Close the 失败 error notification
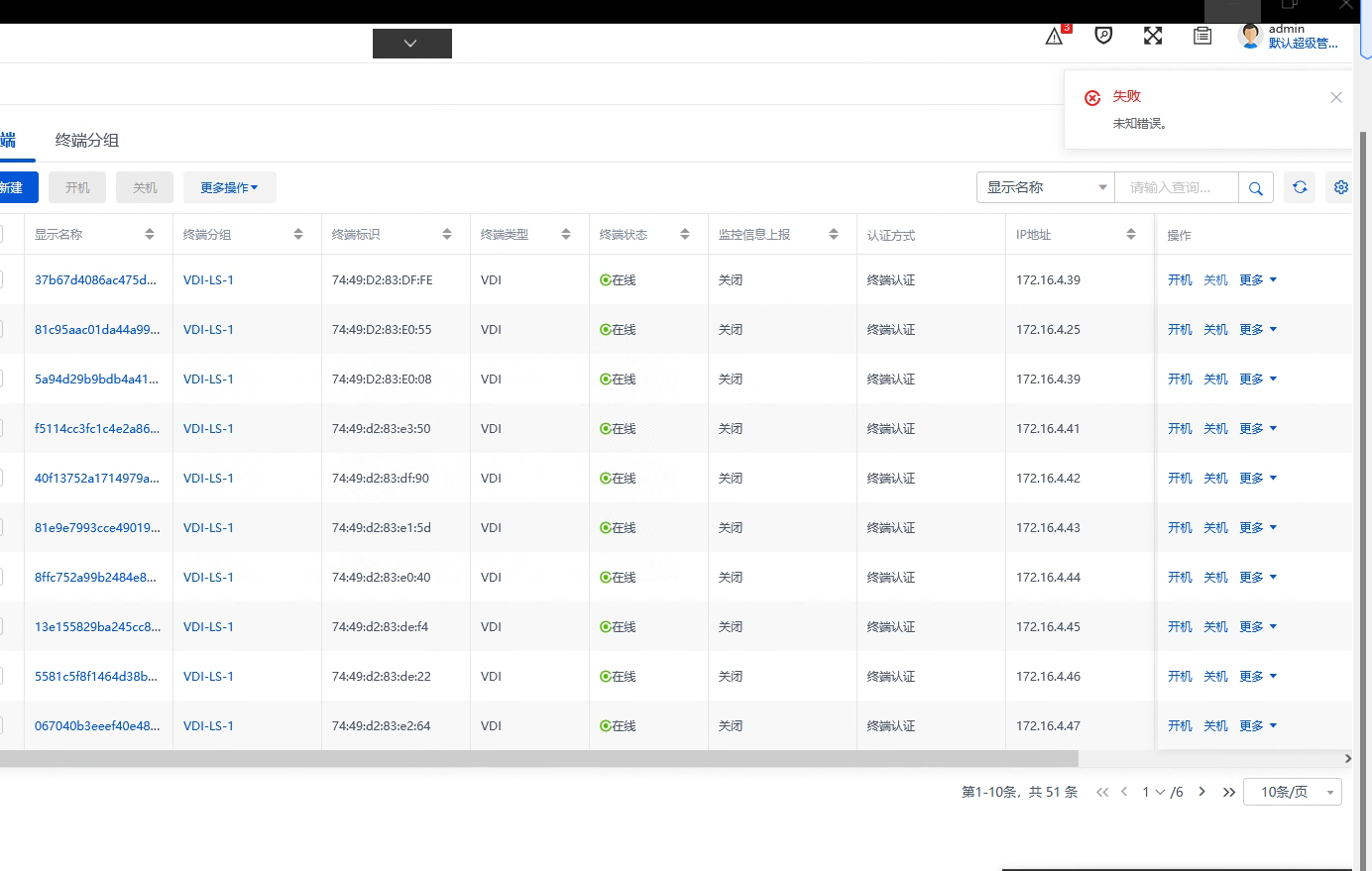 click(1336, 97)
